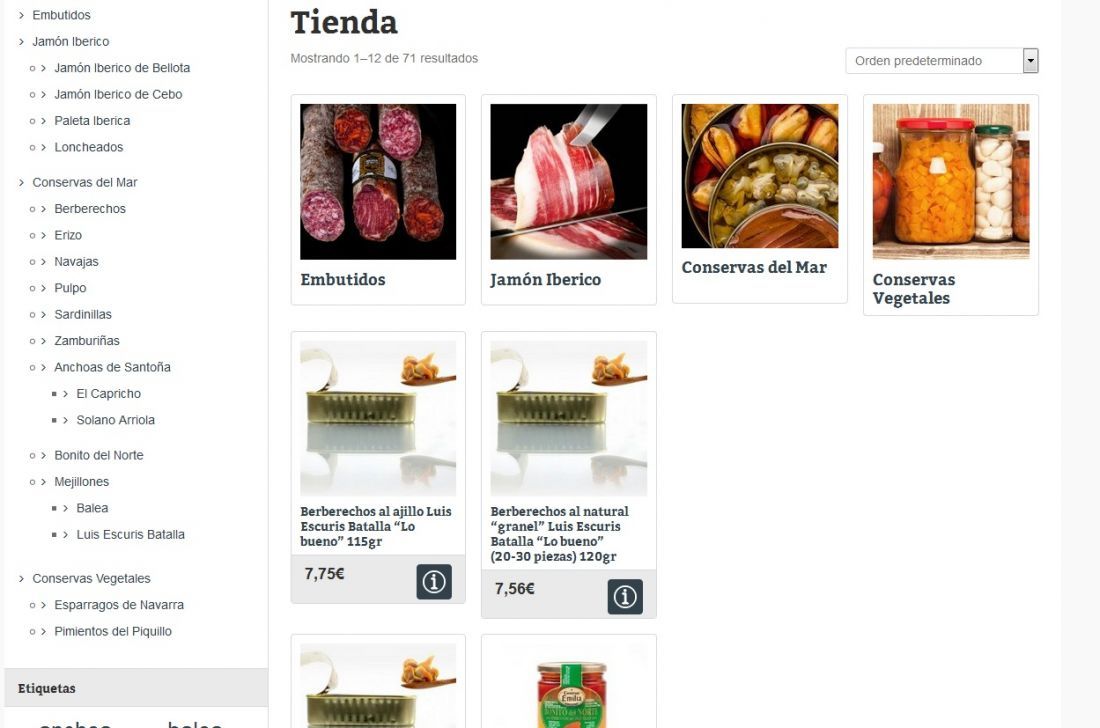This screenshot has height=728, width=1100.
Task: Go to Jamón Iberico de Bellota sidebar link
Action: (x=122, y=68)
